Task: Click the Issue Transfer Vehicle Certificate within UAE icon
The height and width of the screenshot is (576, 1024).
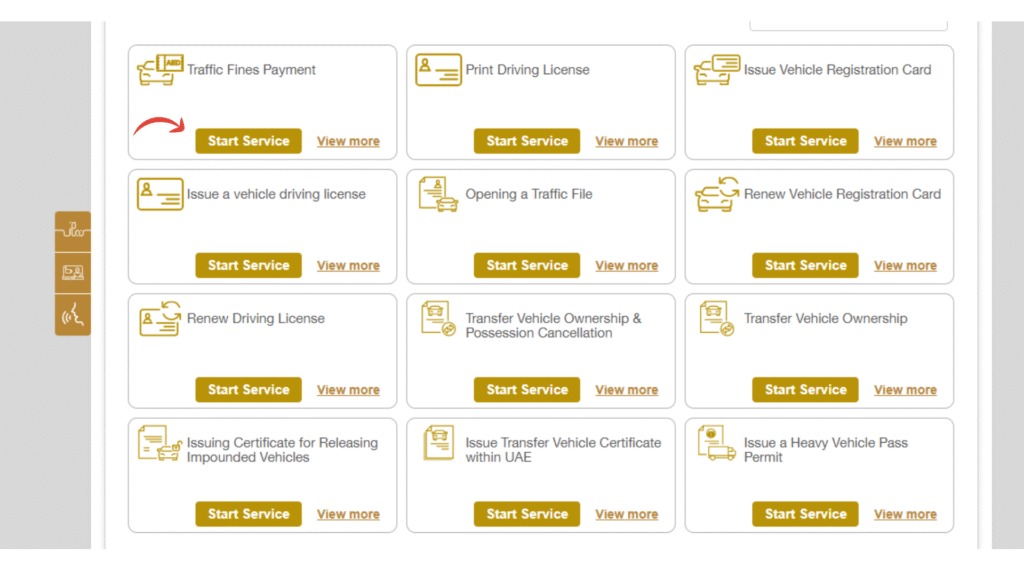Action: [x=438, y=443]
